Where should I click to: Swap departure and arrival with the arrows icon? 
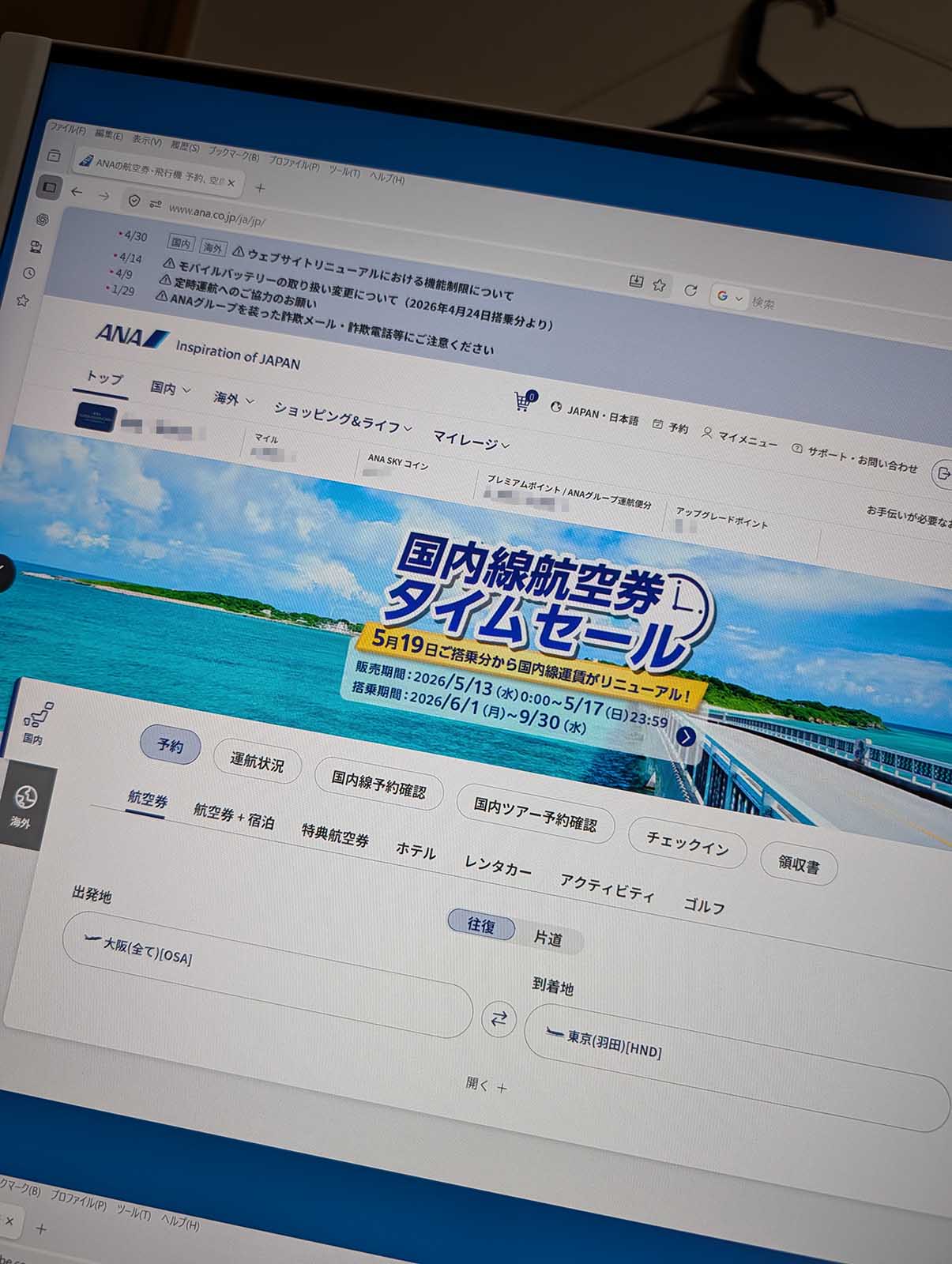click(499, 1019)
